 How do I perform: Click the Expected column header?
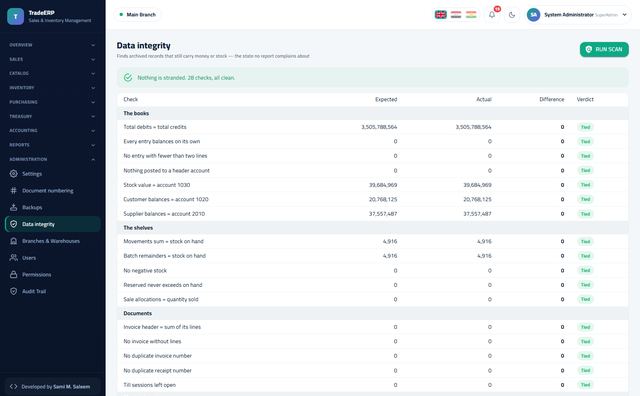(x=386, y=99)
